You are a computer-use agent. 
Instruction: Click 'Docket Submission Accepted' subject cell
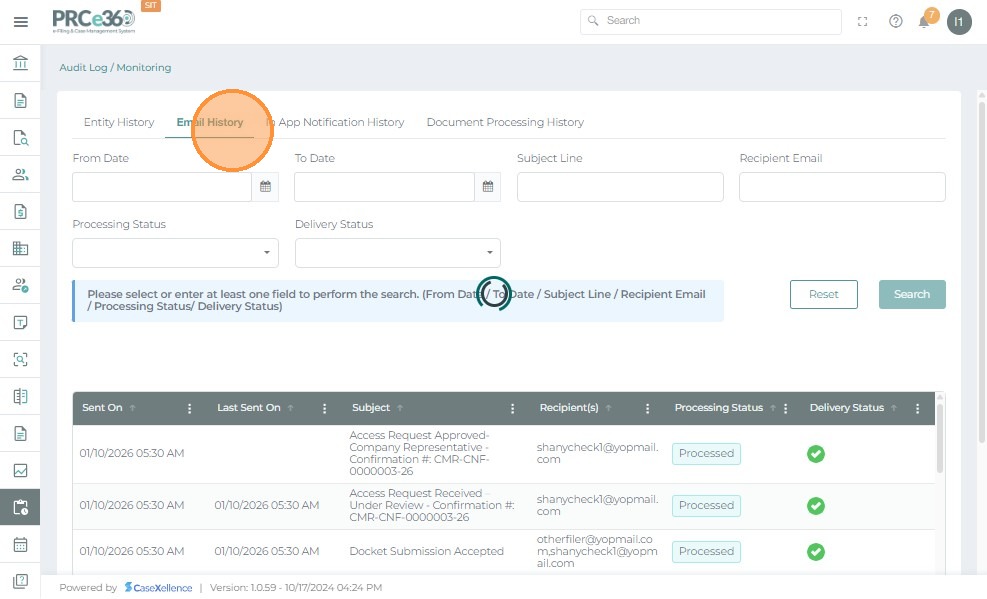coord(427,551)
